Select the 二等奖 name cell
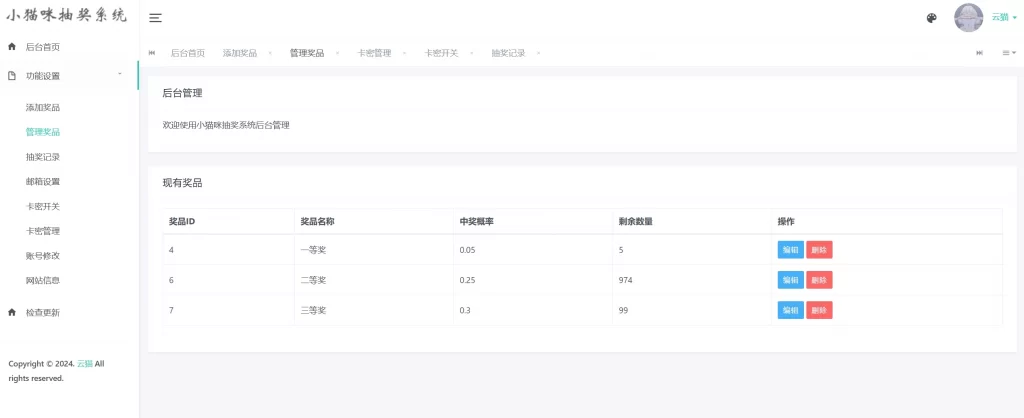 [374, 280]
